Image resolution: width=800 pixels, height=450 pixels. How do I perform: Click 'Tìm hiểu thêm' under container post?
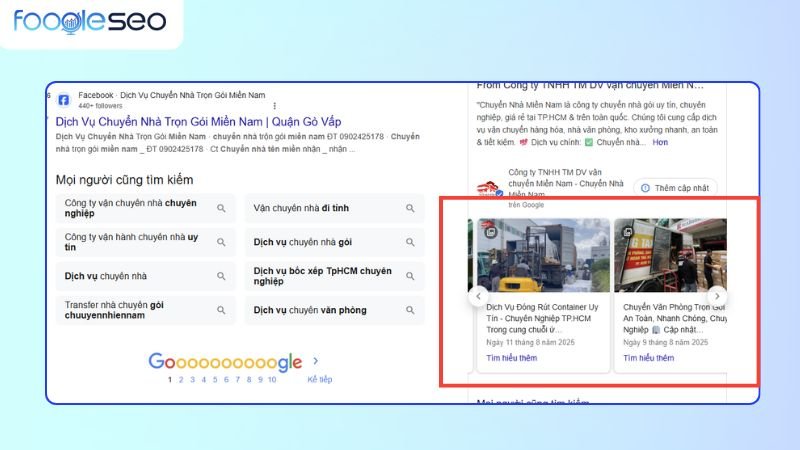coord(511,358)
